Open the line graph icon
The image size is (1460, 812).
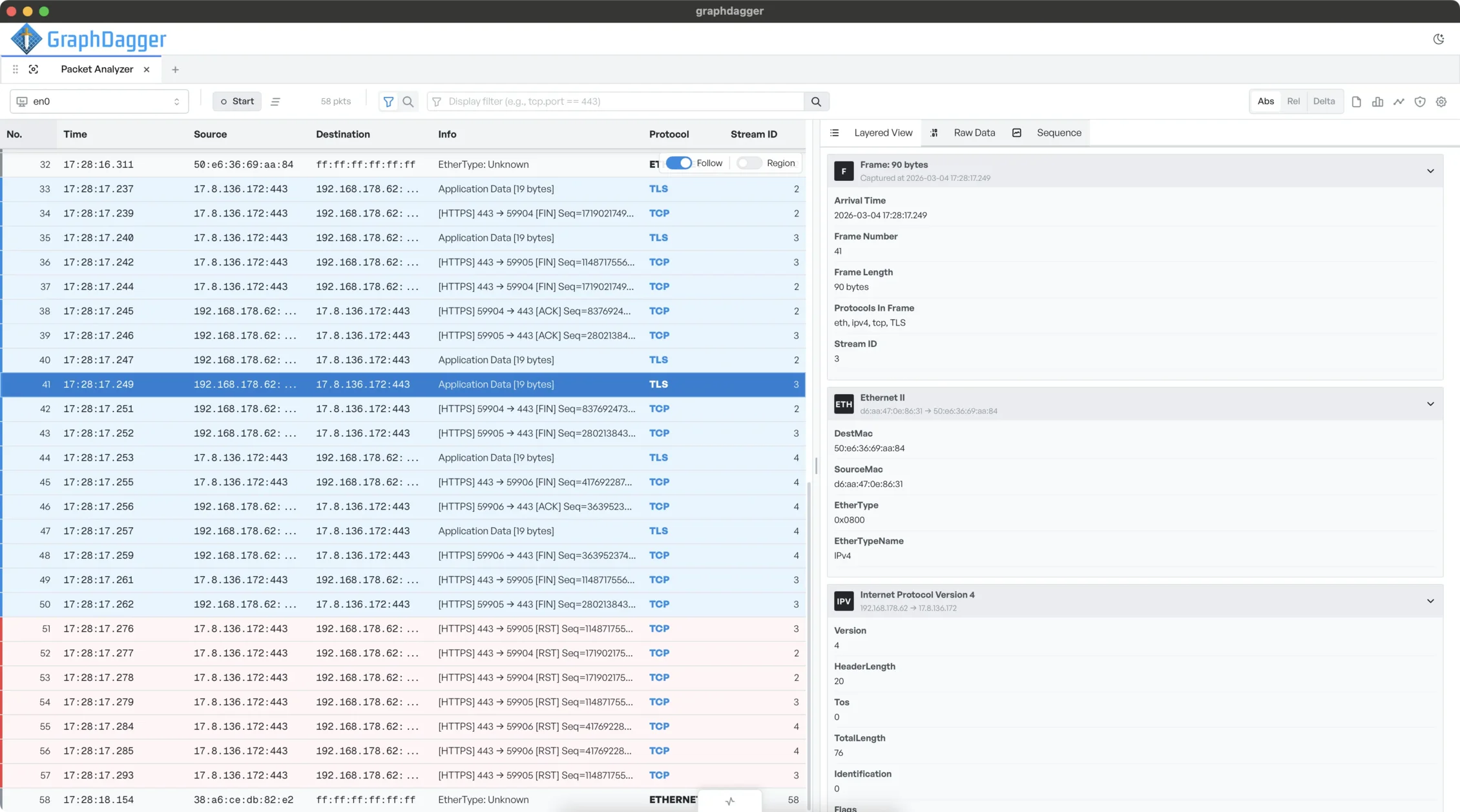click(x=1399, y=101)
